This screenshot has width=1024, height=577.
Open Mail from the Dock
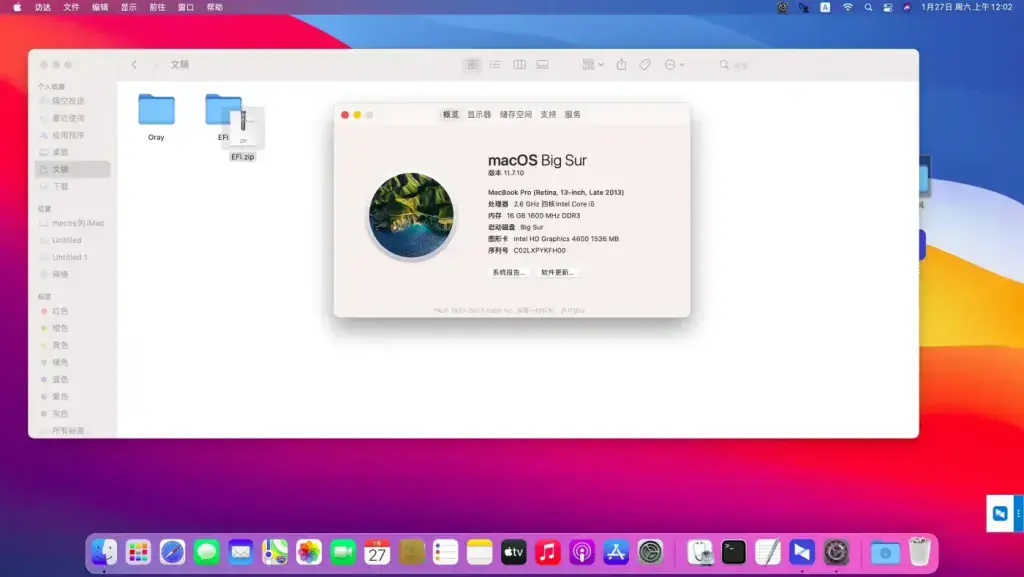click(240, 552)
